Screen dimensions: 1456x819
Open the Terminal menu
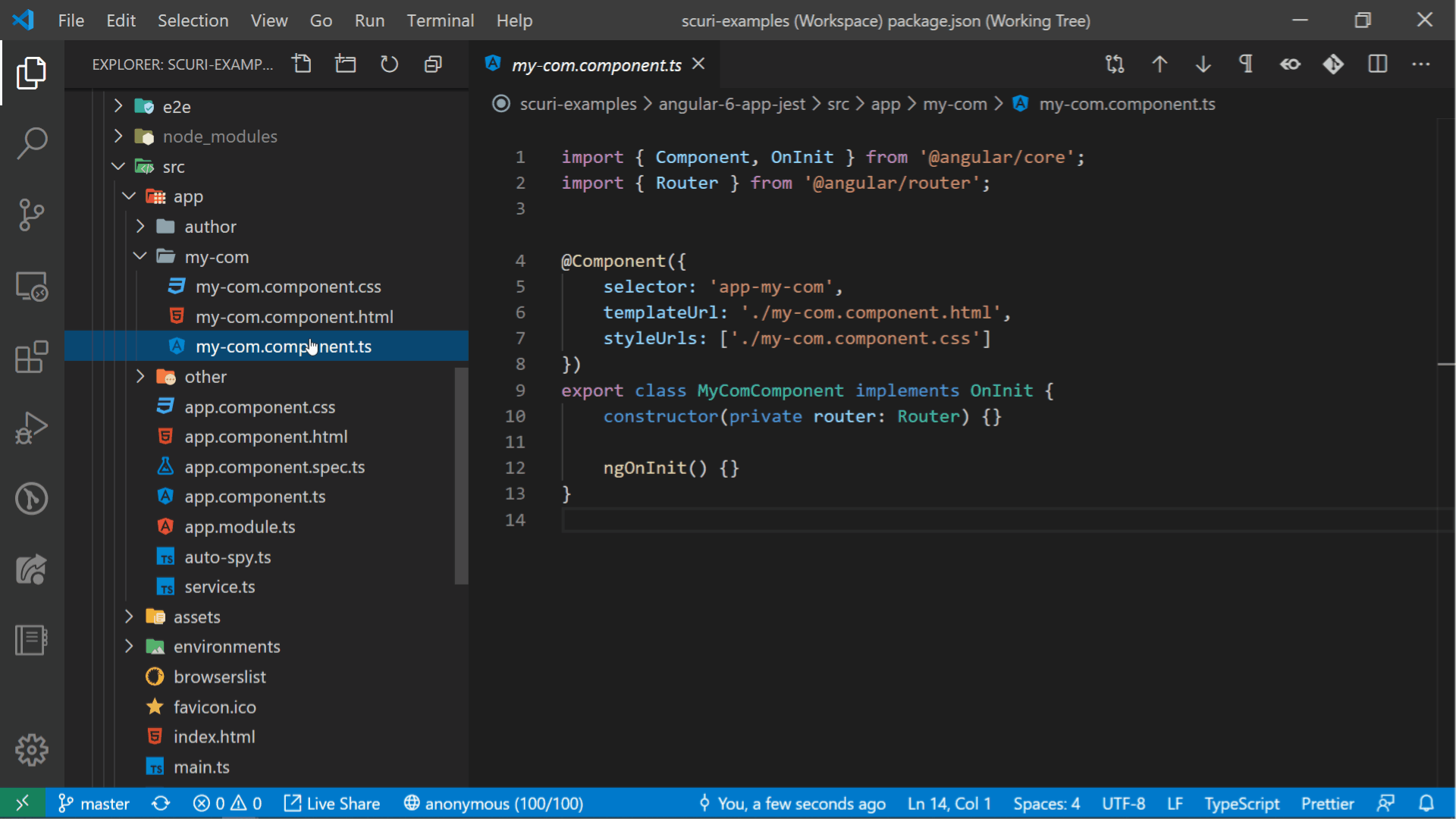(x=440, y=20)
